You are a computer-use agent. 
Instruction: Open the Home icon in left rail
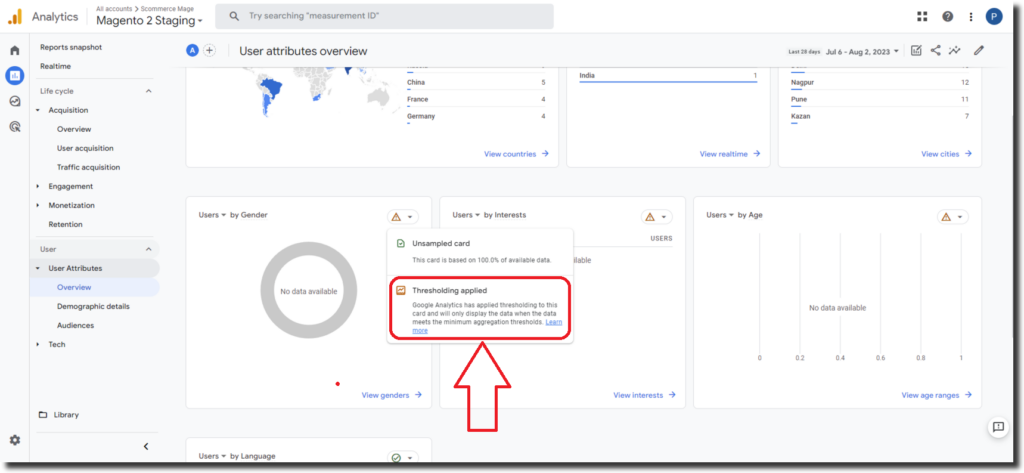click(15, 50)
